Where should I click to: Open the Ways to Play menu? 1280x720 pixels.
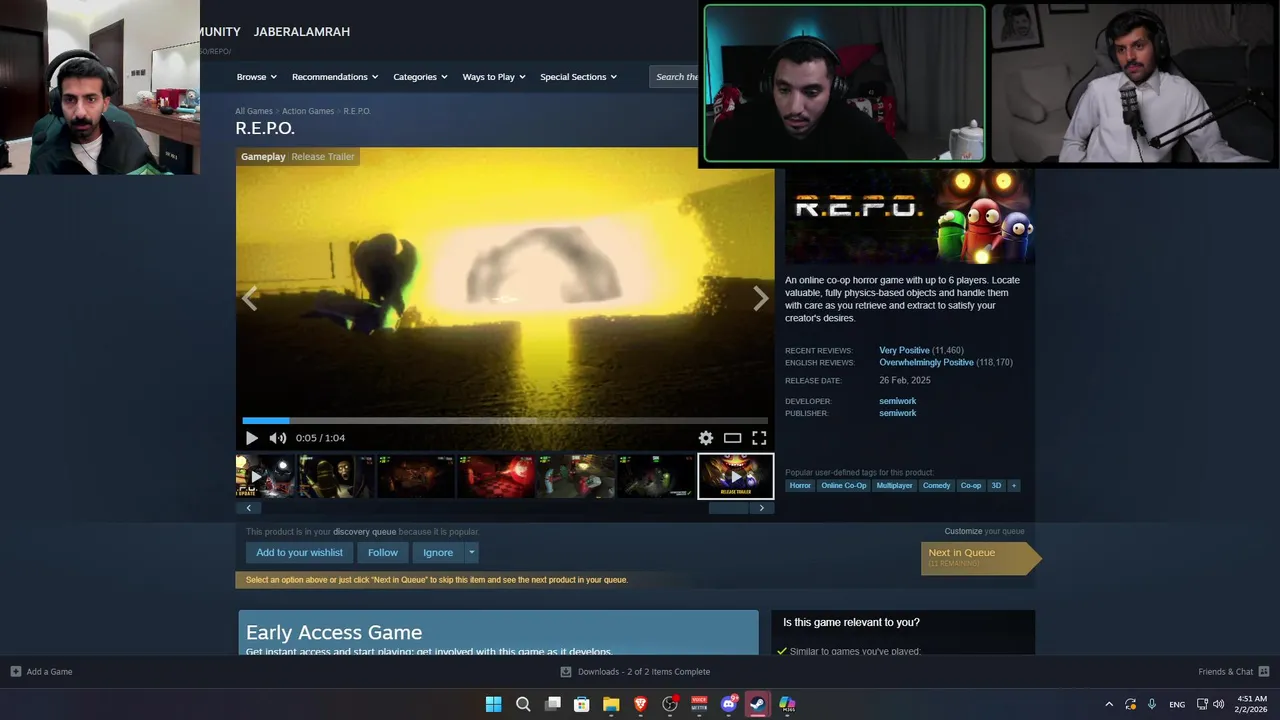[494, 77]
